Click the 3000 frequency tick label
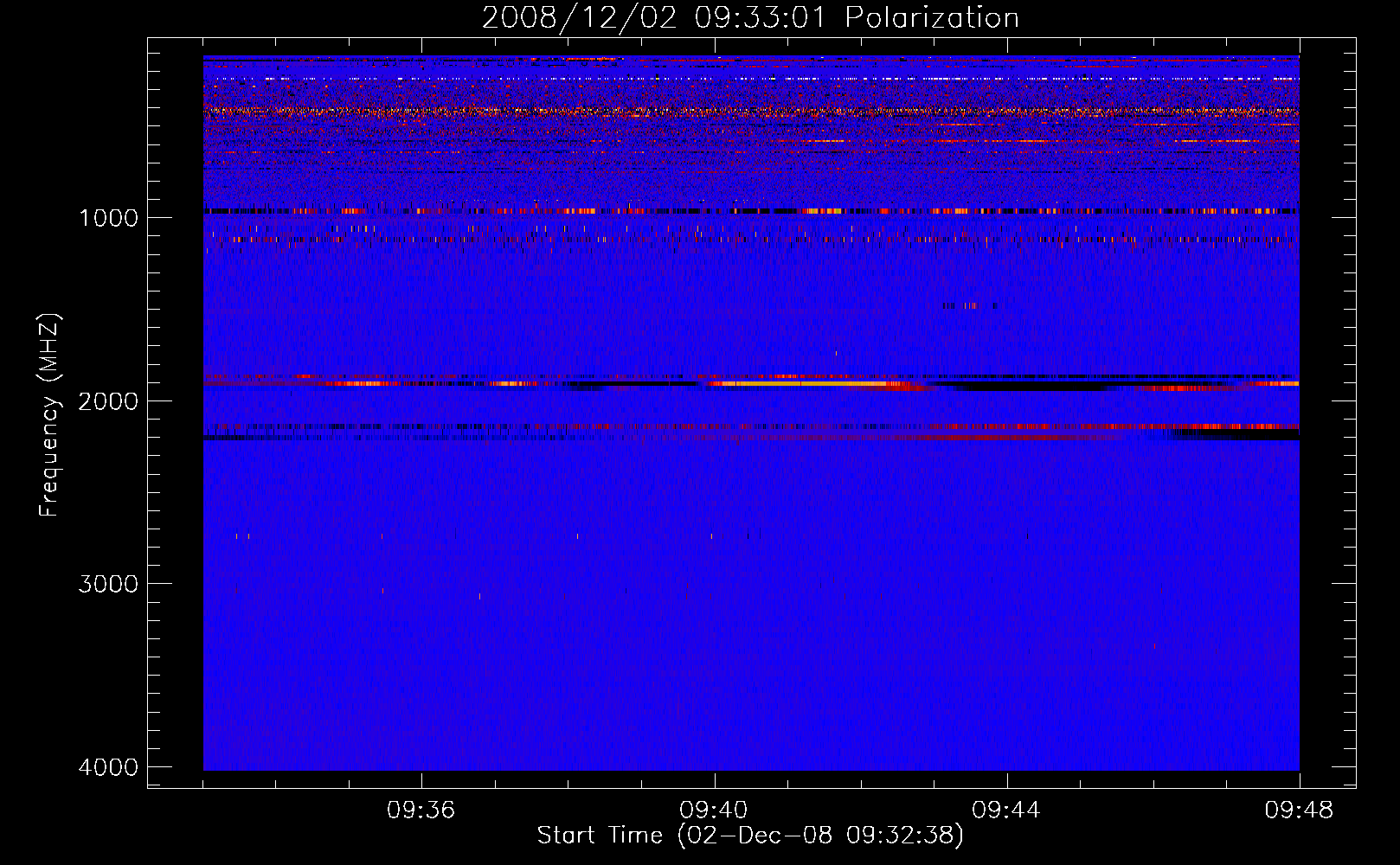 pos(108,584)
